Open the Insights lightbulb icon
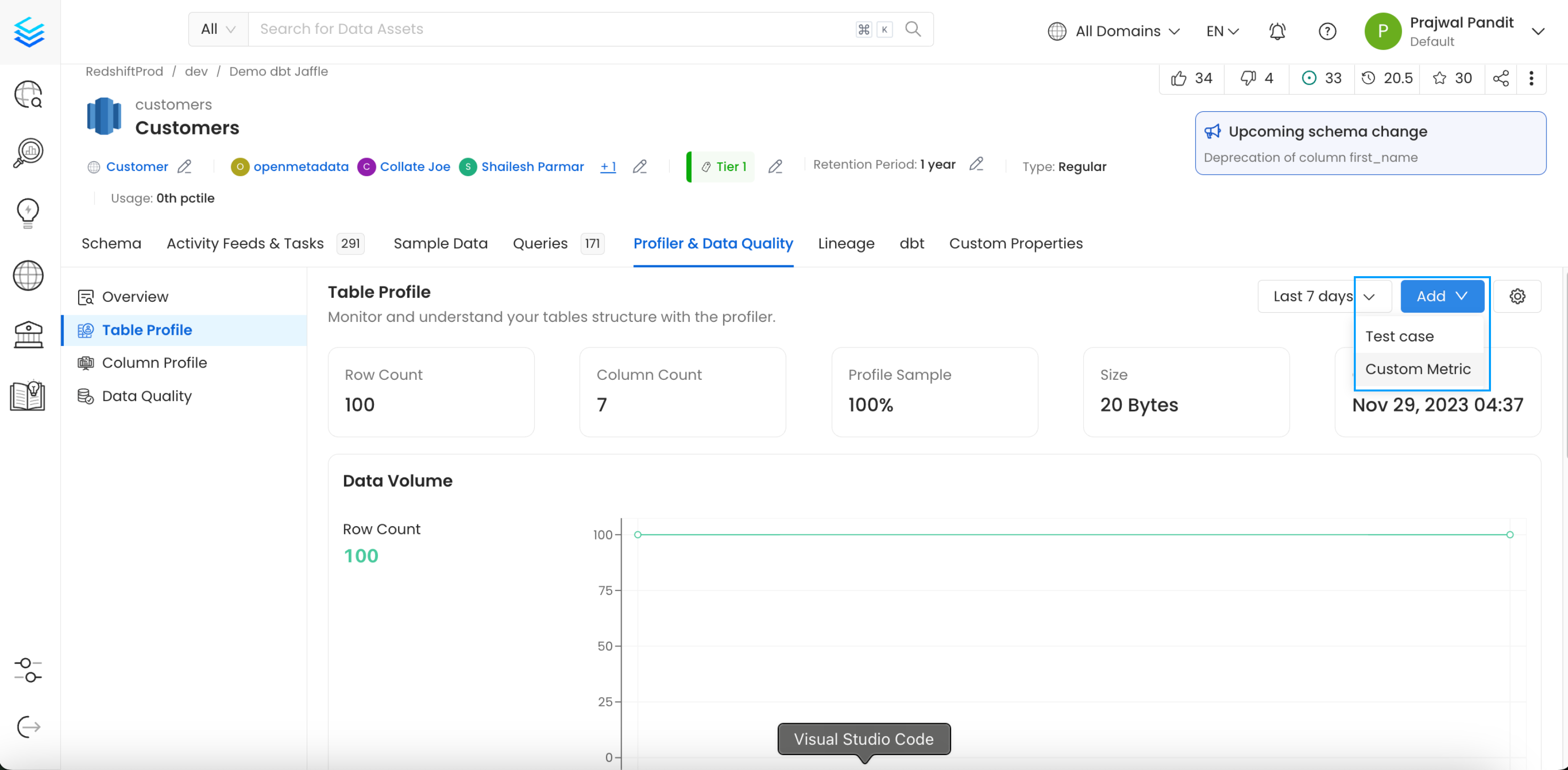The height and width of the screenshot is (770, 1568). coord(28,213)
